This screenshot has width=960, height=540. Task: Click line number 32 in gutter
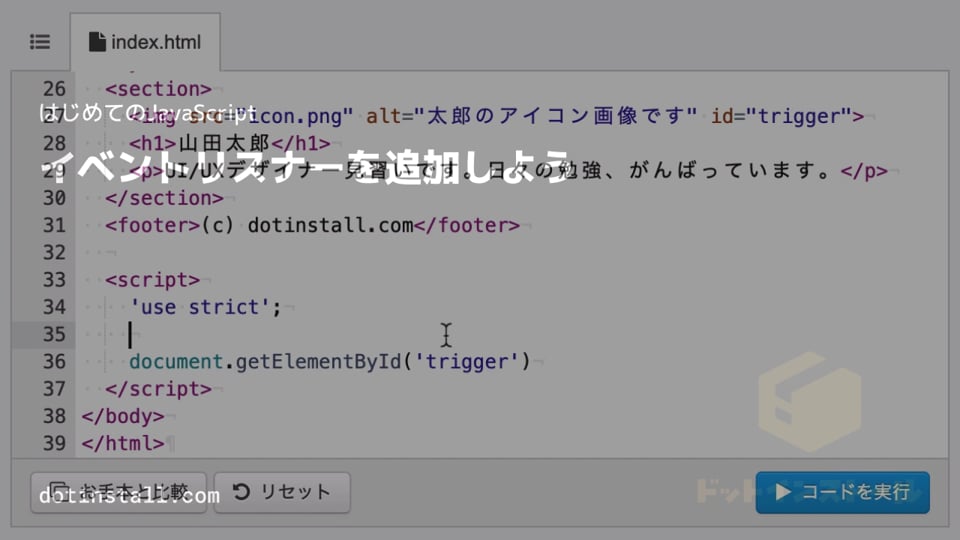point(54,252)
